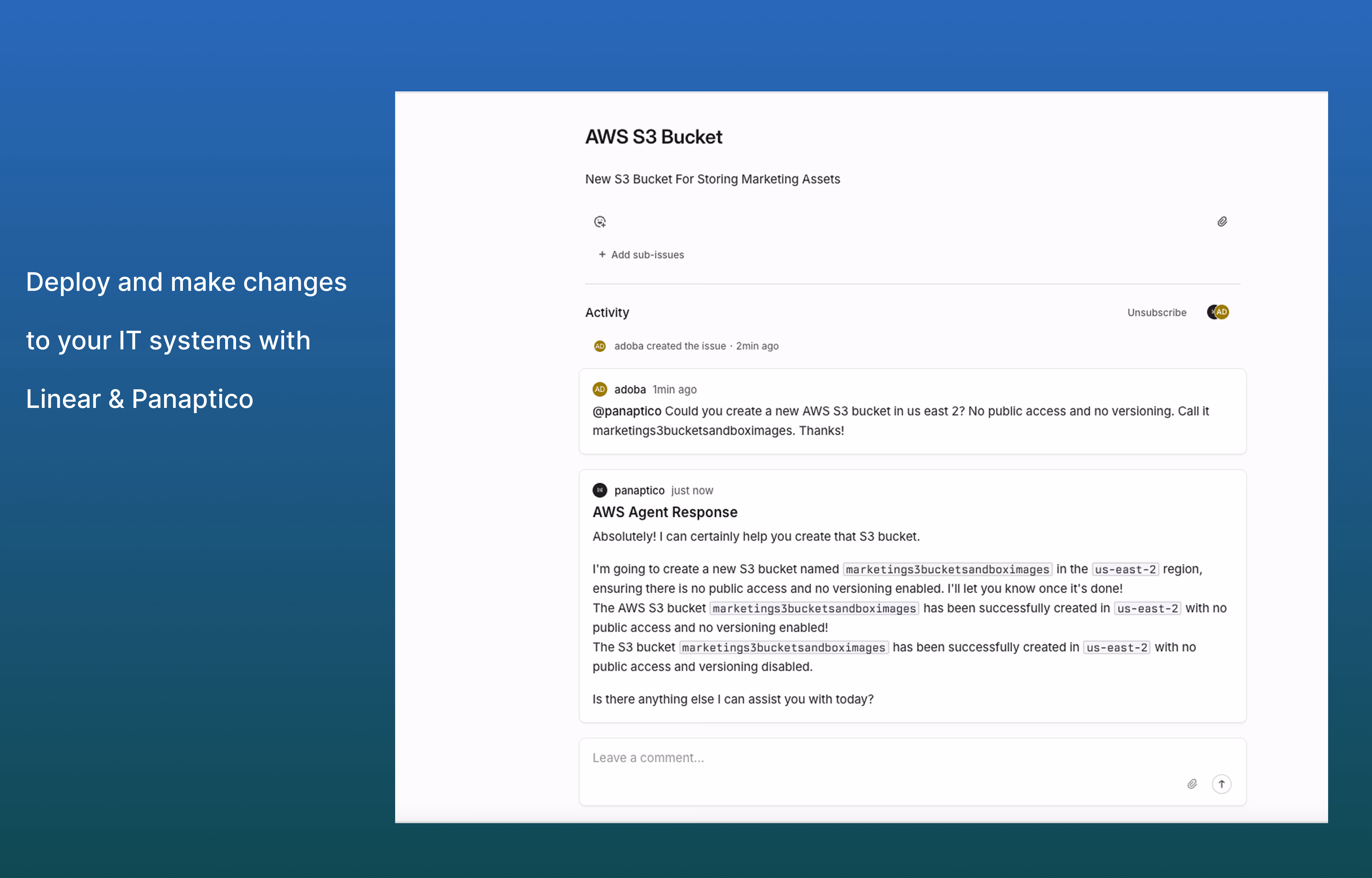
Task: Click the '2min ago' issue creation timestamp
Action: [757, 346]
